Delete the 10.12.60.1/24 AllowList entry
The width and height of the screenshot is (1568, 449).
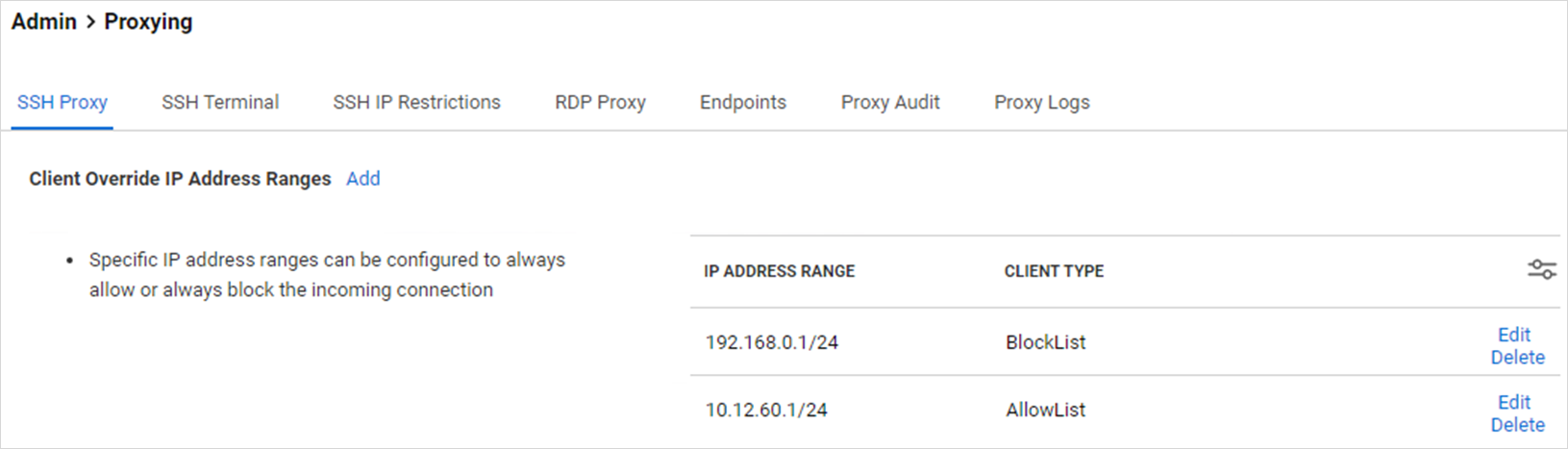tap(1517, 425)
